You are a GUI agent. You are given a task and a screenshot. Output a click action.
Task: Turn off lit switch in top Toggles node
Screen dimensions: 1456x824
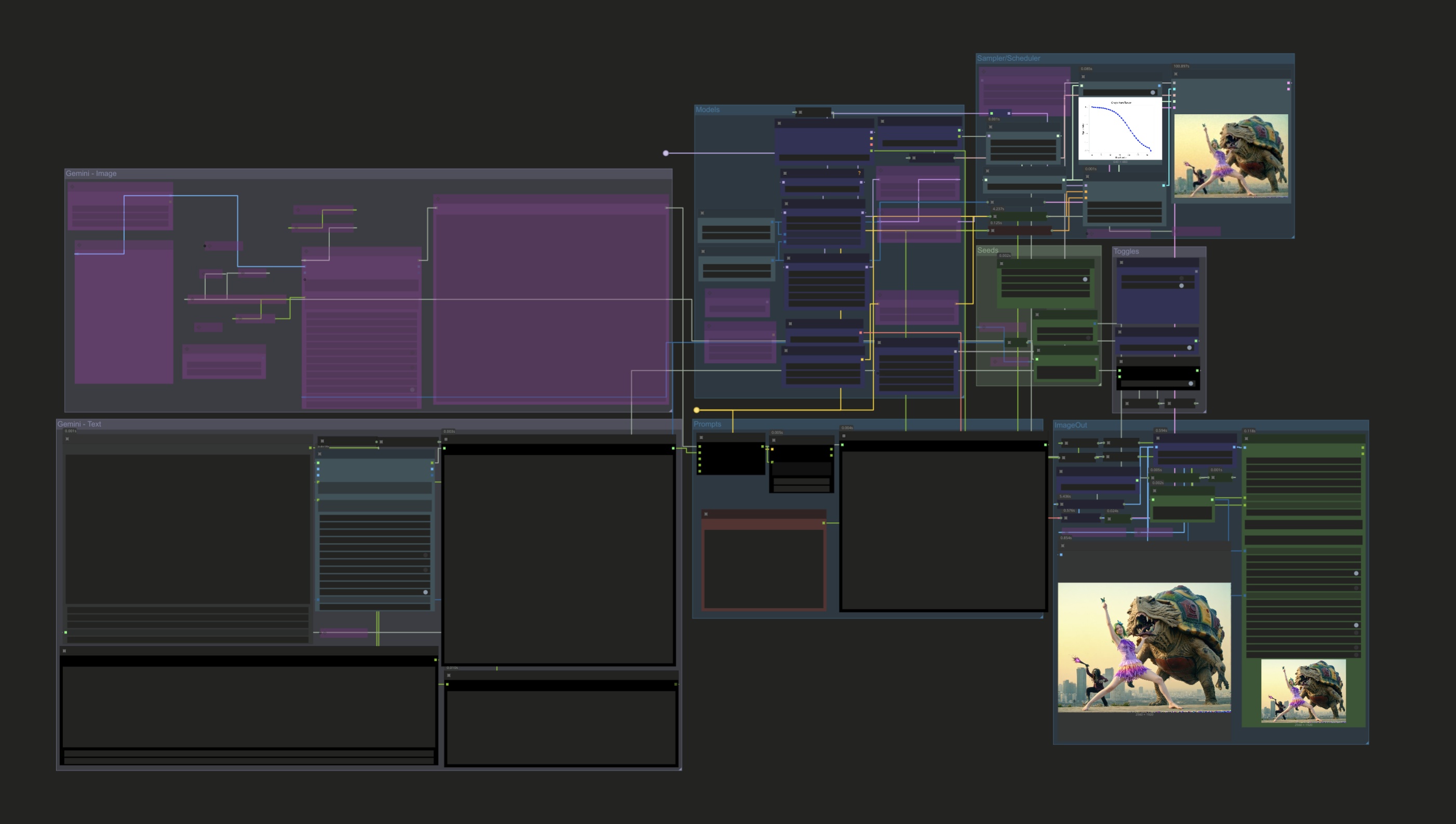click(1181, 286)
